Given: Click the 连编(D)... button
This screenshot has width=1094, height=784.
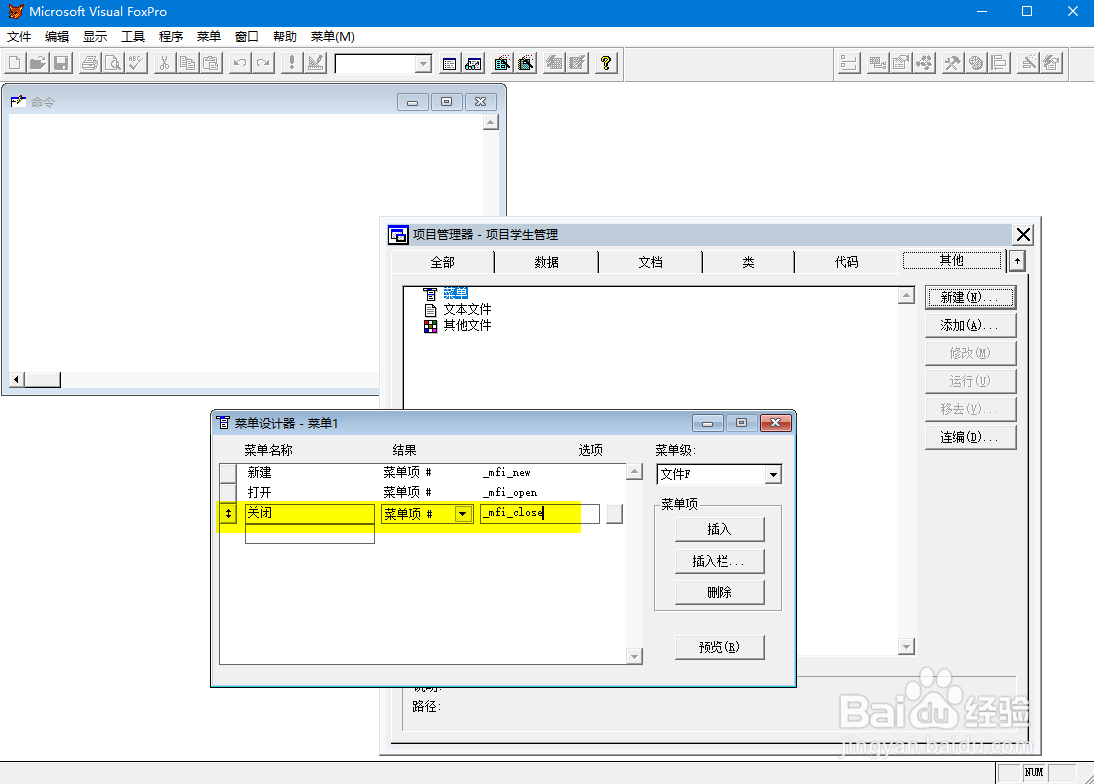Looking at the screenshot, I should [970, 437].
